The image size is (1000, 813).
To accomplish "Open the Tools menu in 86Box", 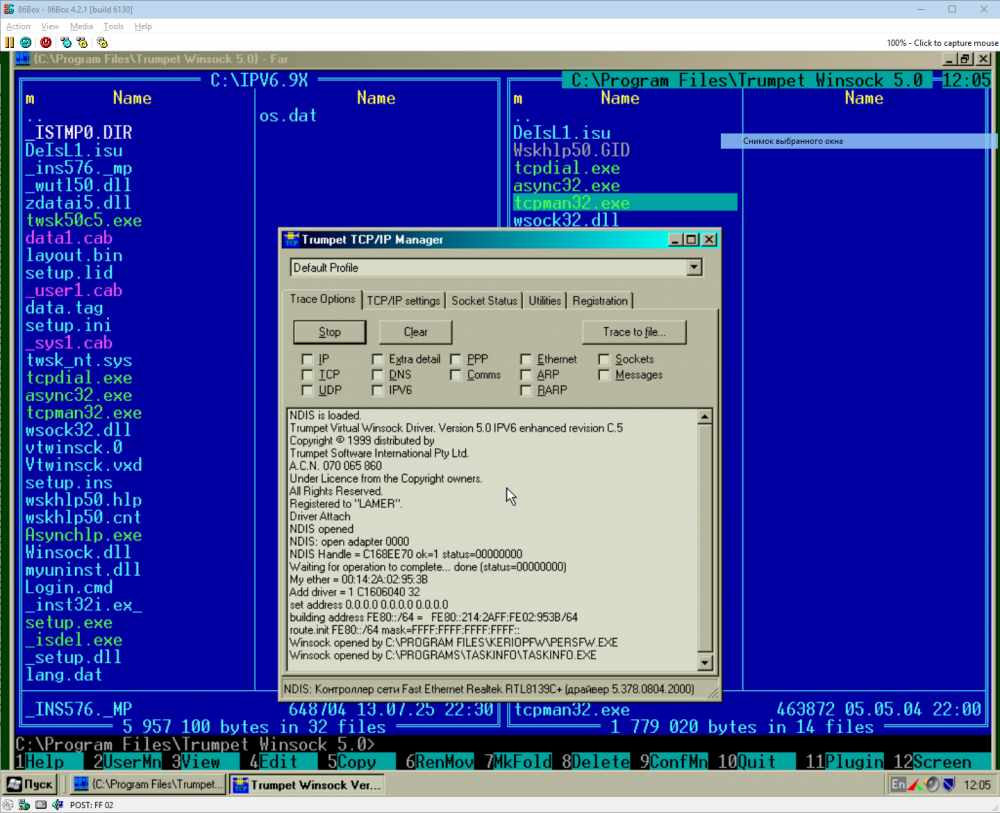I will 113,26.
